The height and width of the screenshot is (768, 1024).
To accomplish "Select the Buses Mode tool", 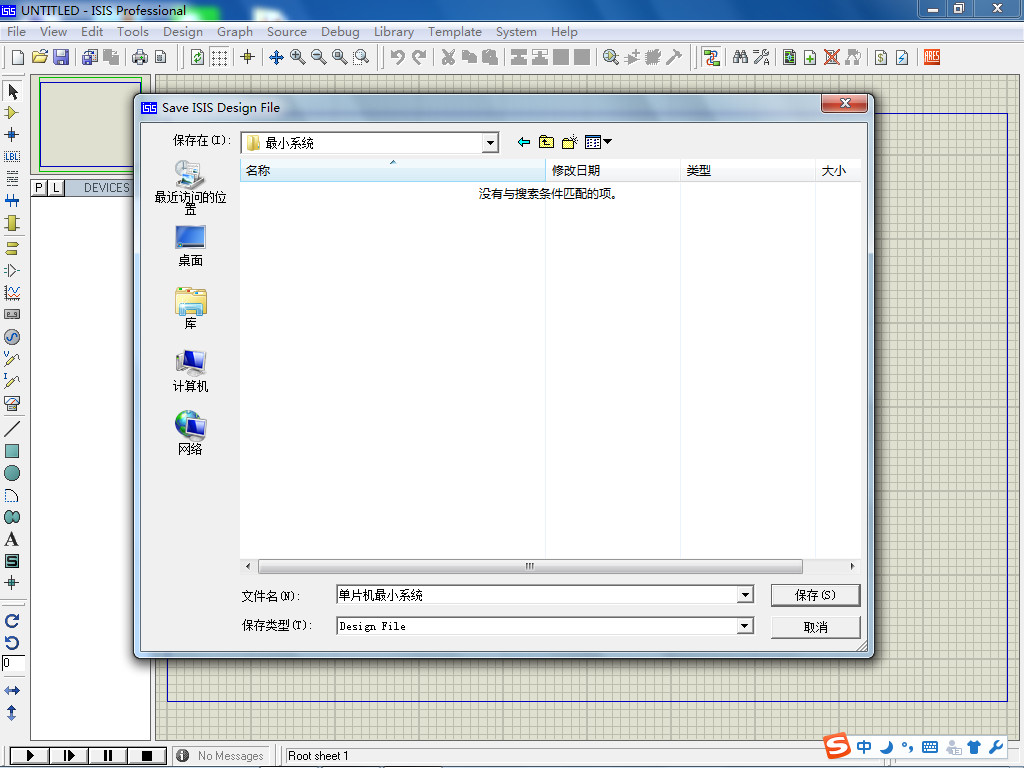I will pos(12,200).
